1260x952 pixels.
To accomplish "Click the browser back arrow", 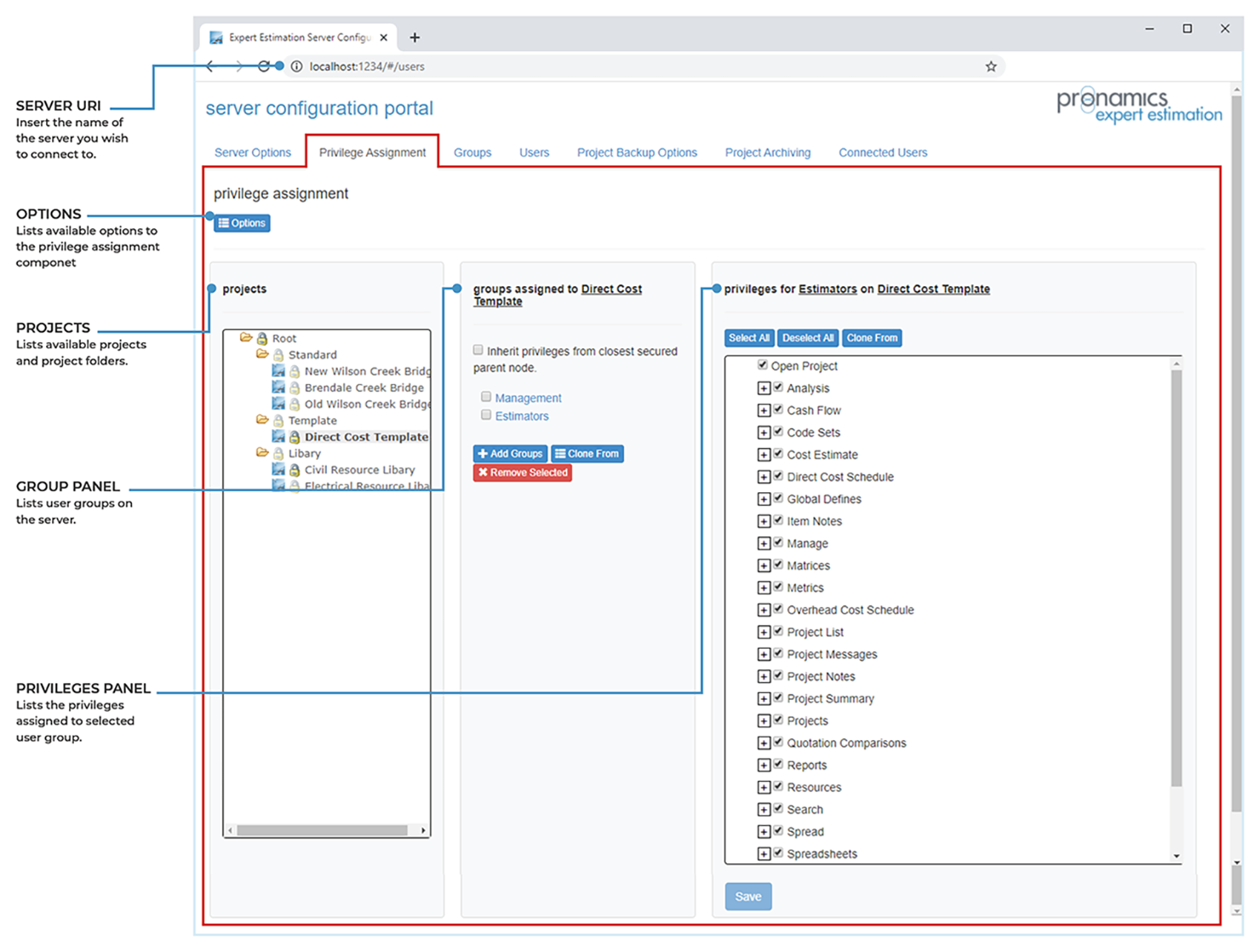I will [x=211, y=66].
